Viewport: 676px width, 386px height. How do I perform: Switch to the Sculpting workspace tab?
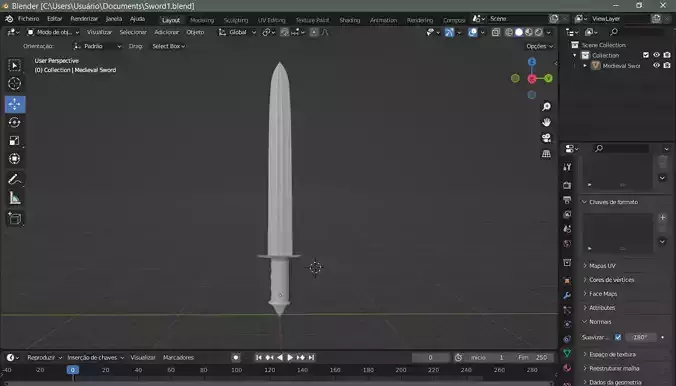236,20
